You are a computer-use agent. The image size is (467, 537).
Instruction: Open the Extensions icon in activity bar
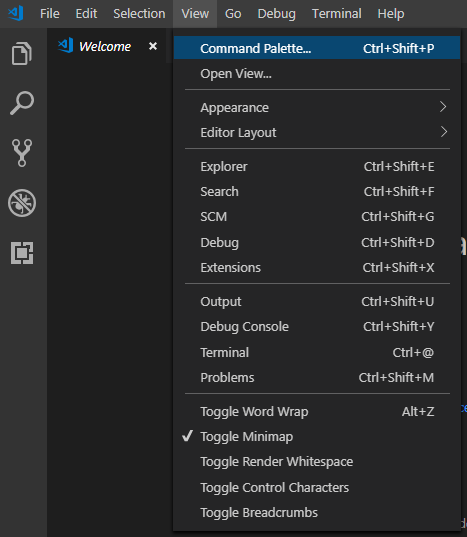(22, 253)
